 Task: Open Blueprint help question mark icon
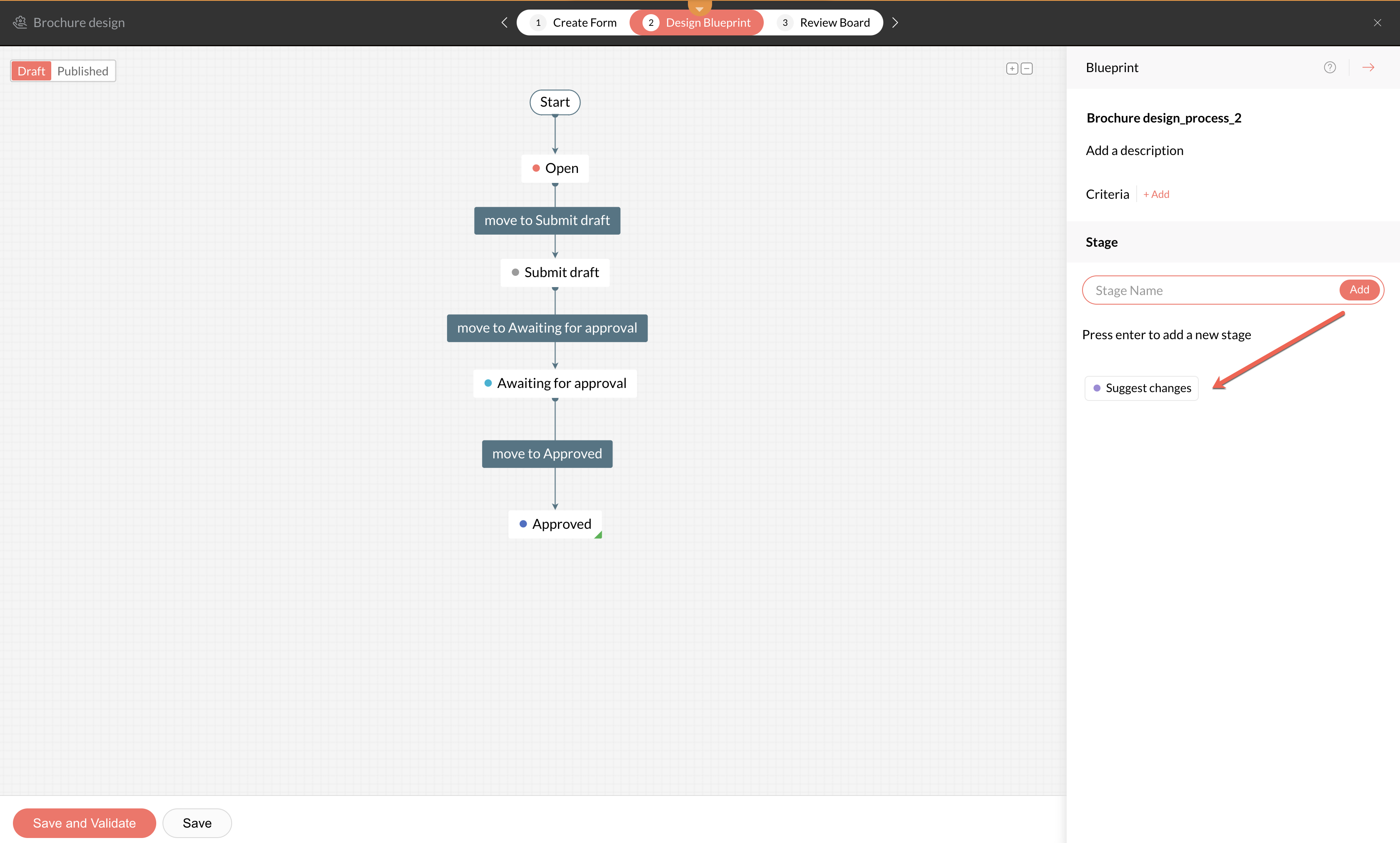tap(1330, 68)
